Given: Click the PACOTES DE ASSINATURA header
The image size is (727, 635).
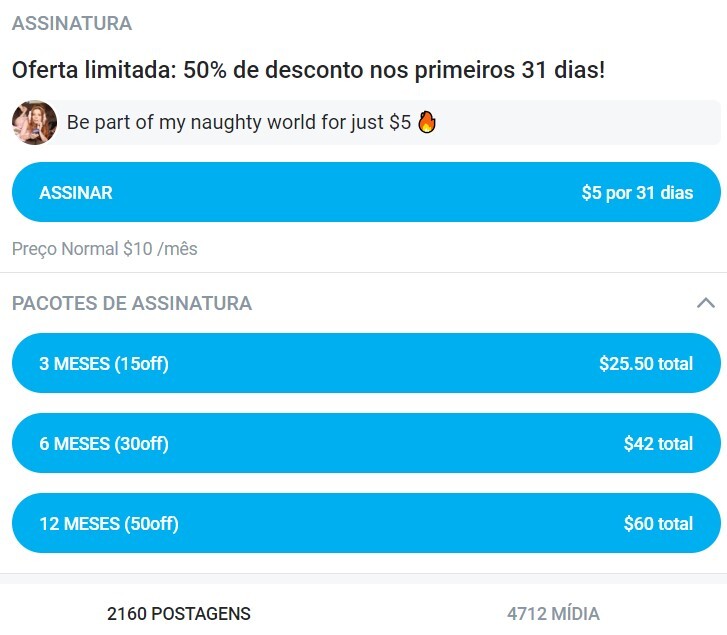Looking at the screenshot, I should pos(132,303).
